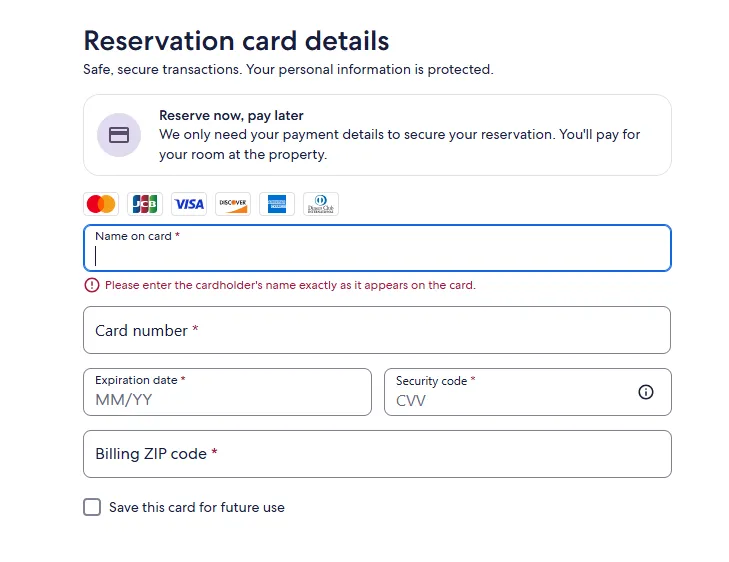Select the Expiration date MM/YY field
Viewport: 729px width, 562px height.
(227, 399)
